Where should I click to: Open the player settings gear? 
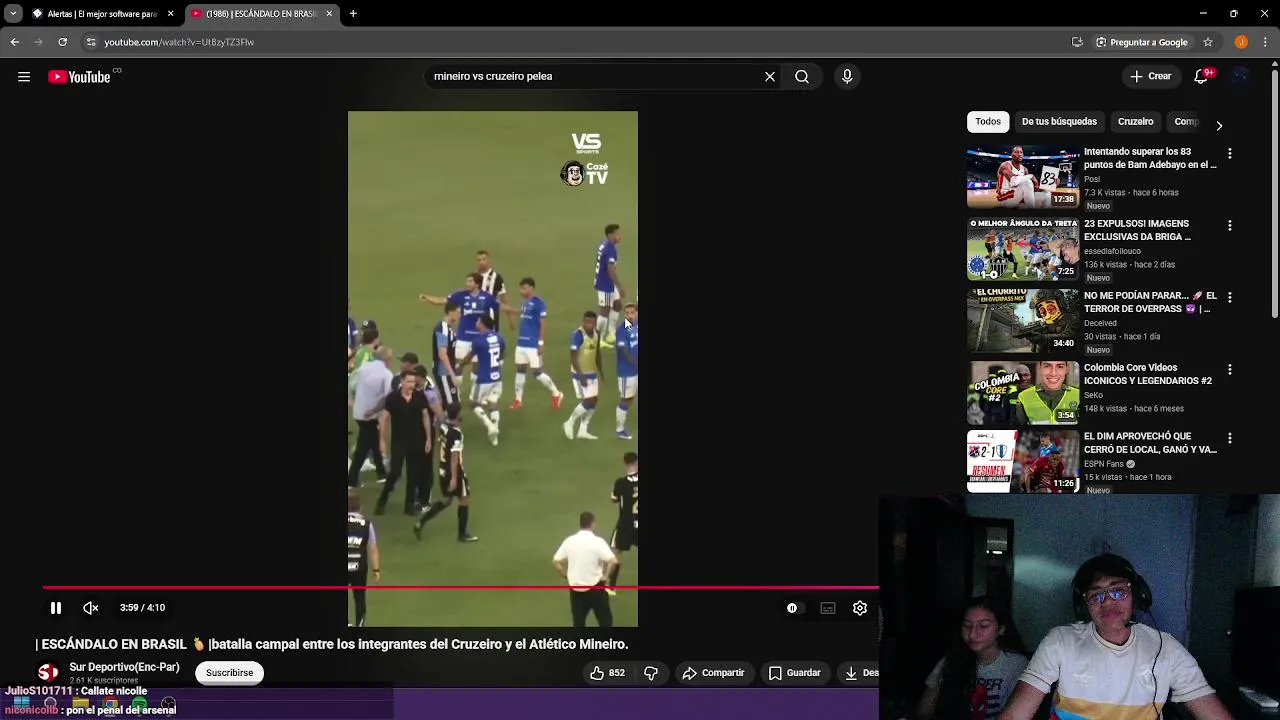(x=860, y=607)
